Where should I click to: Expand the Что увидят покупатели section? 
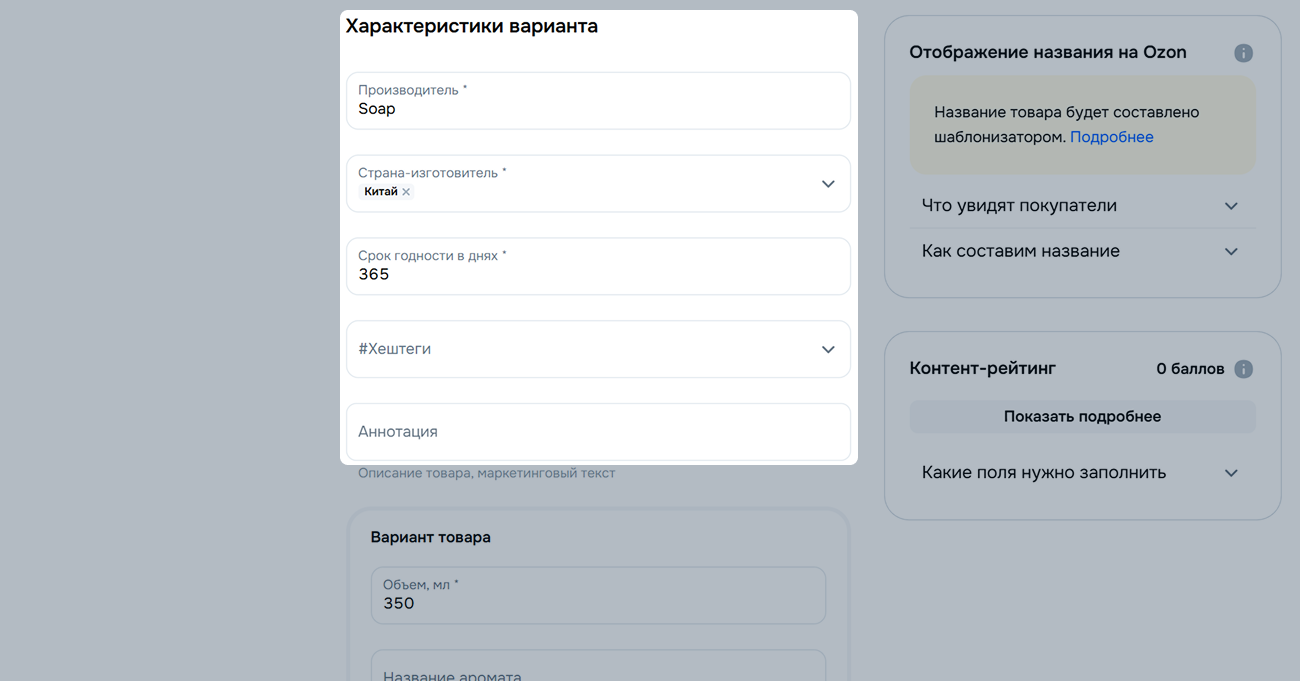tap(1231, 206)
